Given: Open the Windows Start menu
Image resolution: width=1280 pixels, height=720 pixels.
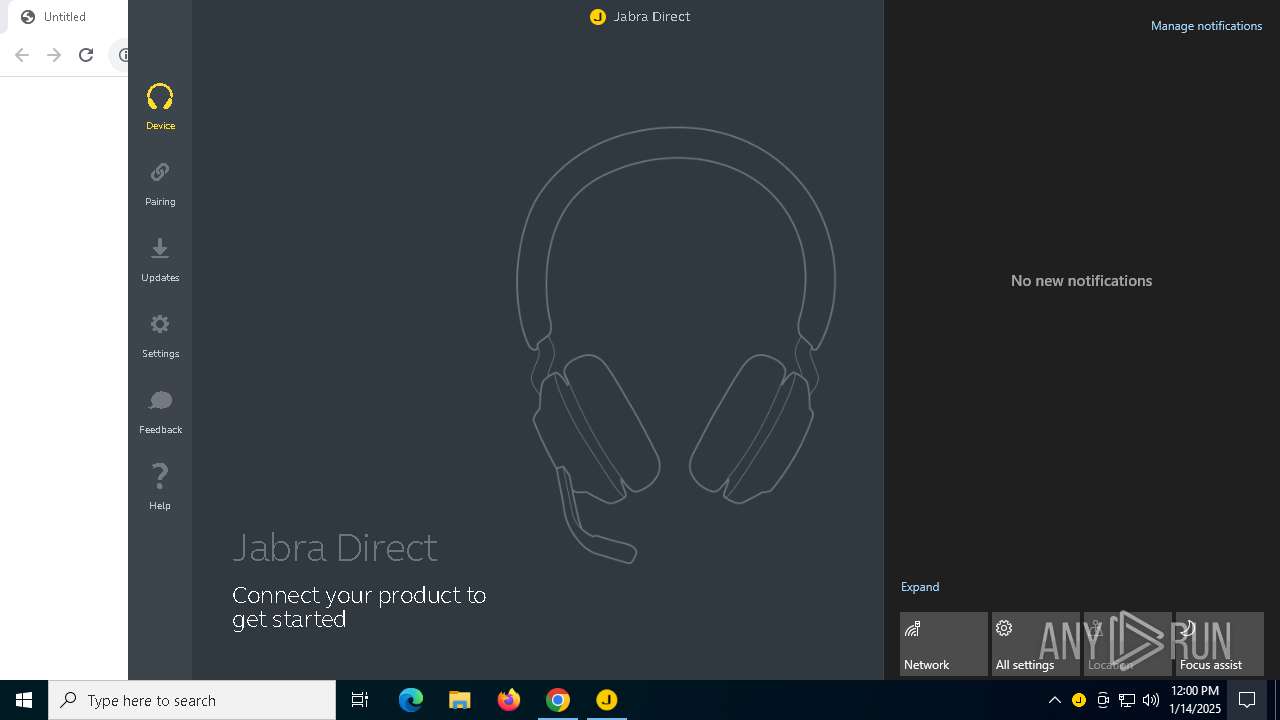Looking at the screenshot, I should click(24, 700).
